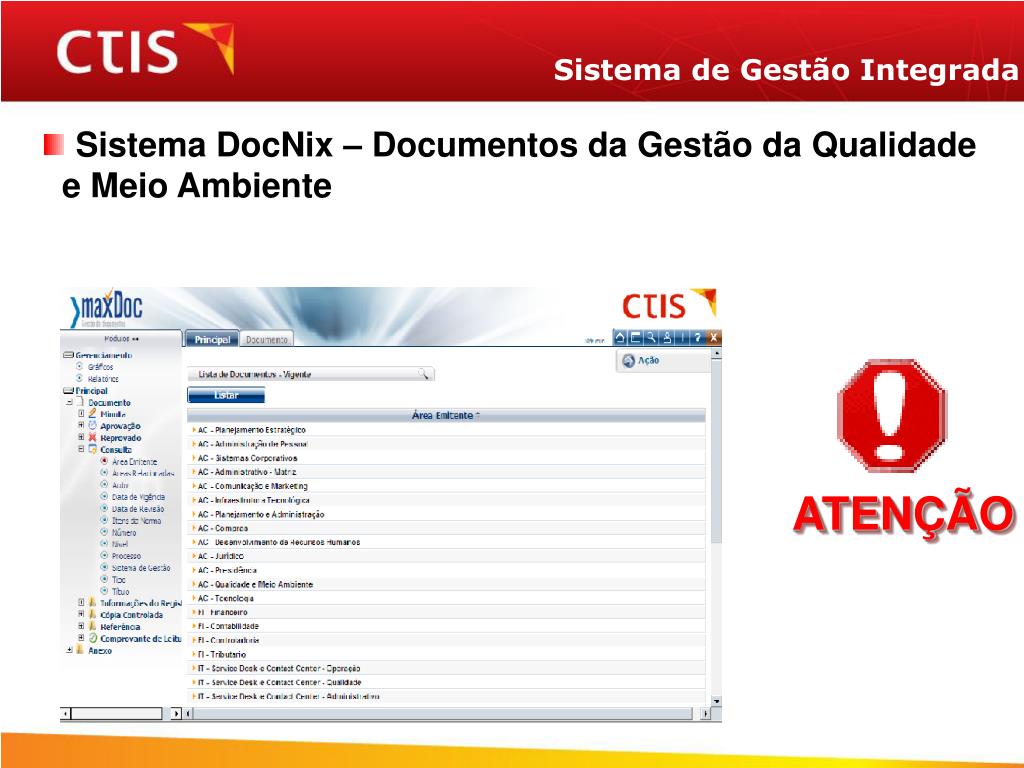Select the Áreas Relacionadas radio option
This screenshot has height=768, width=1024.
coord(104,472)
